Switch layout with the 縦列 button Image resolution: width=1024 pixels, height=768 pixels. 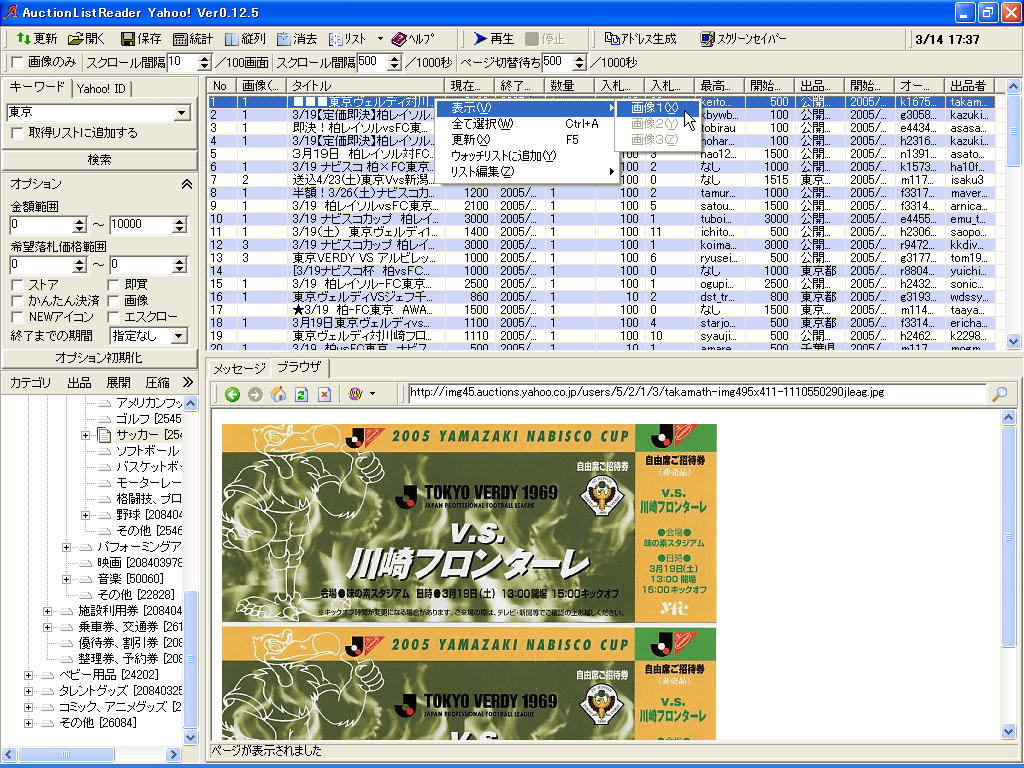click(245, 39)
